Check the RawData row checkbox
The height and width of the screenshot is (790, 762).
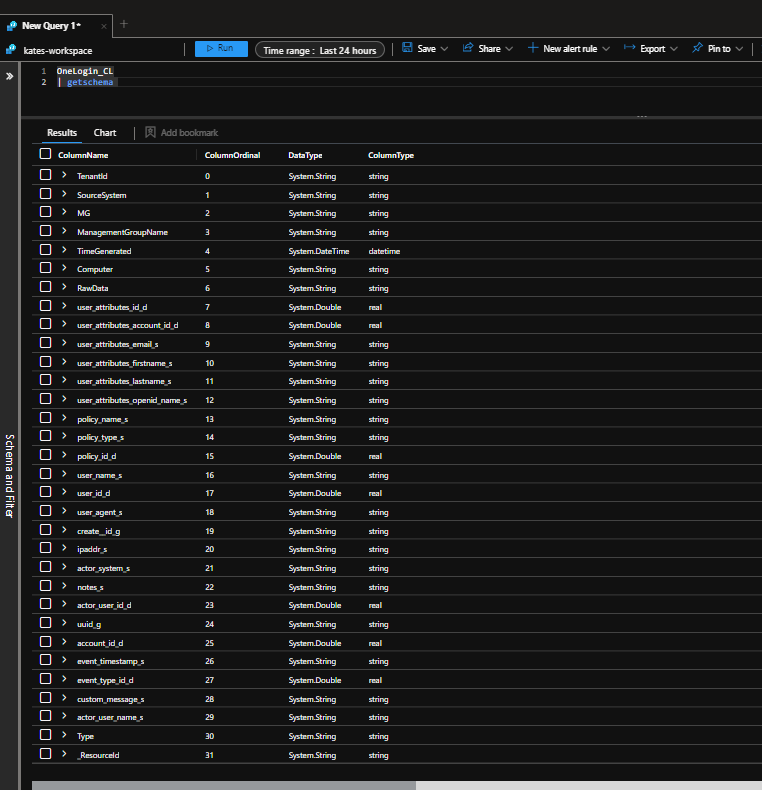click(x=45, y=287)
